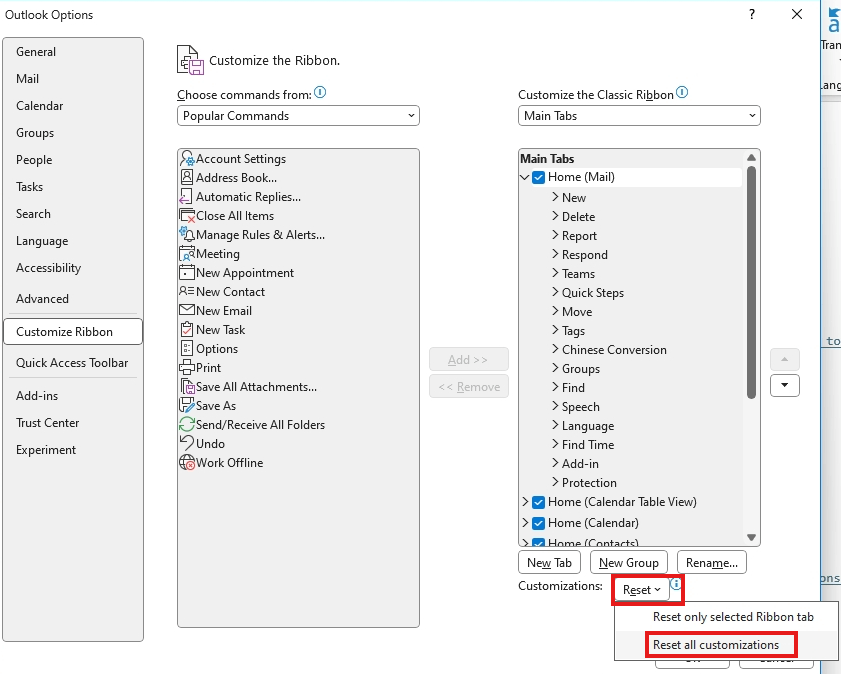This screenshot has width=841, height=674.
Task: Click the Address Book command icon
Action: (187, 177)
